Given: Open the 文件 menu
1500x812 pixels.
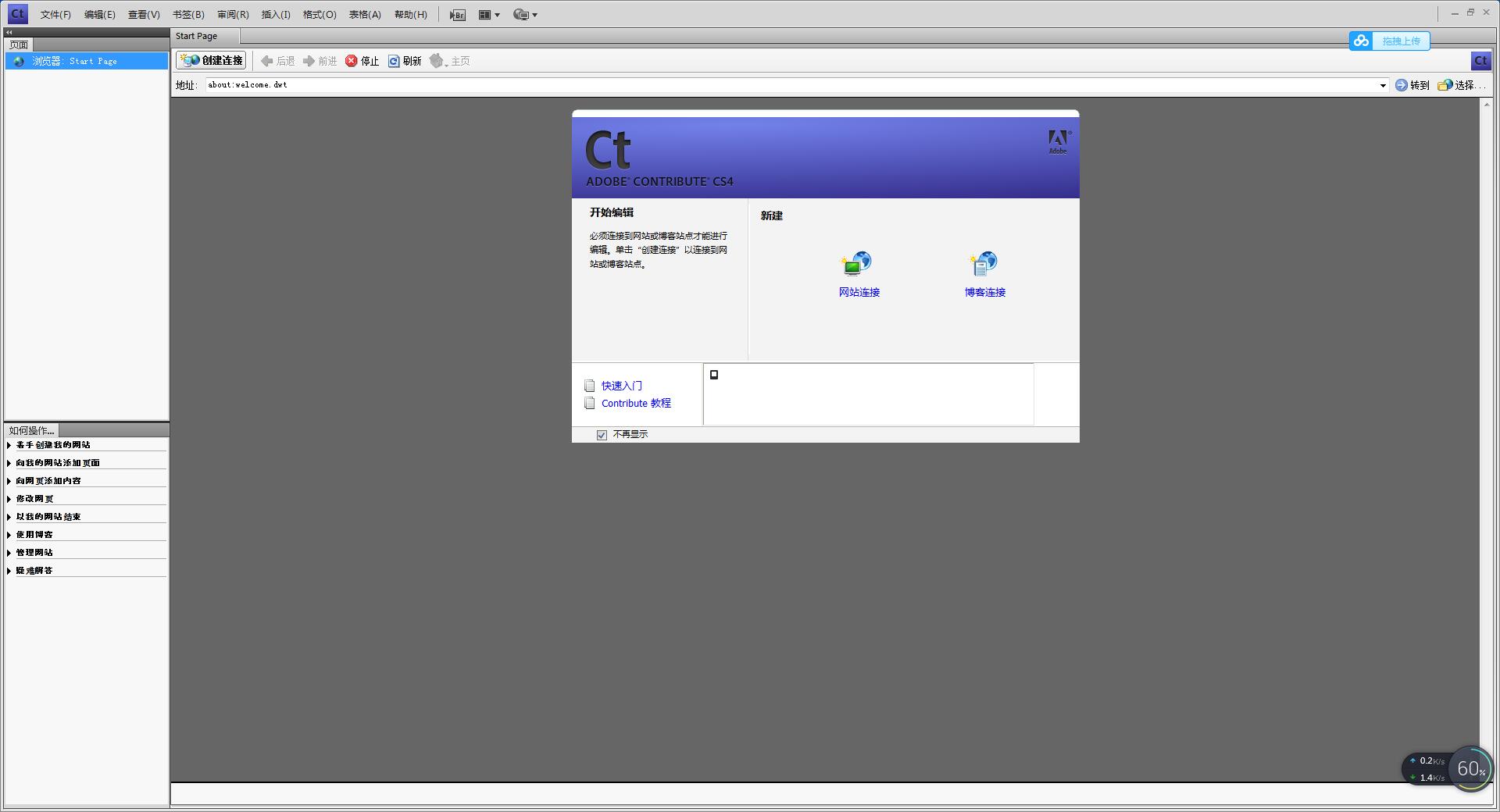Looking at the screenshot, I should pyautogui.click(x=54, y=14).
